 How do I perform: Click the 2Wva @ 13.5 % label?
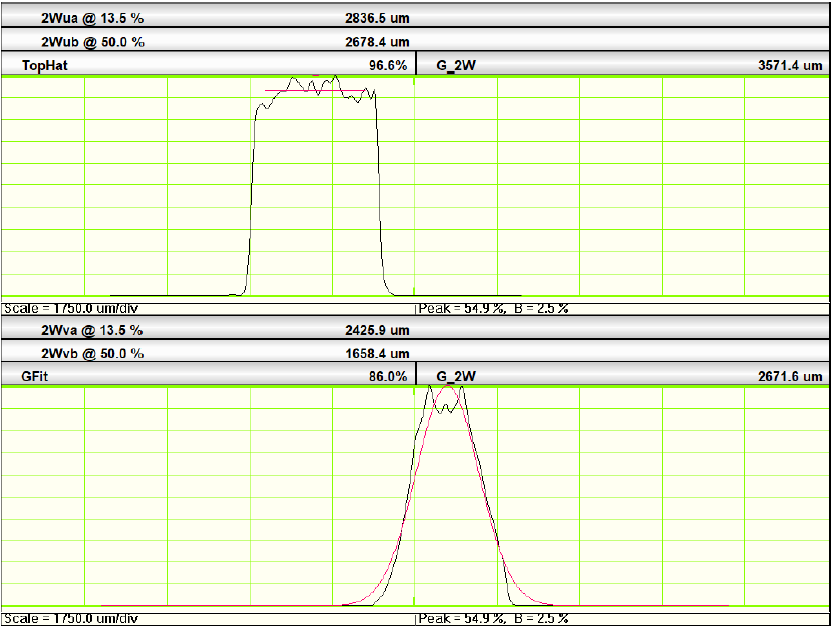pyautogui.click(x=92, y=331)
